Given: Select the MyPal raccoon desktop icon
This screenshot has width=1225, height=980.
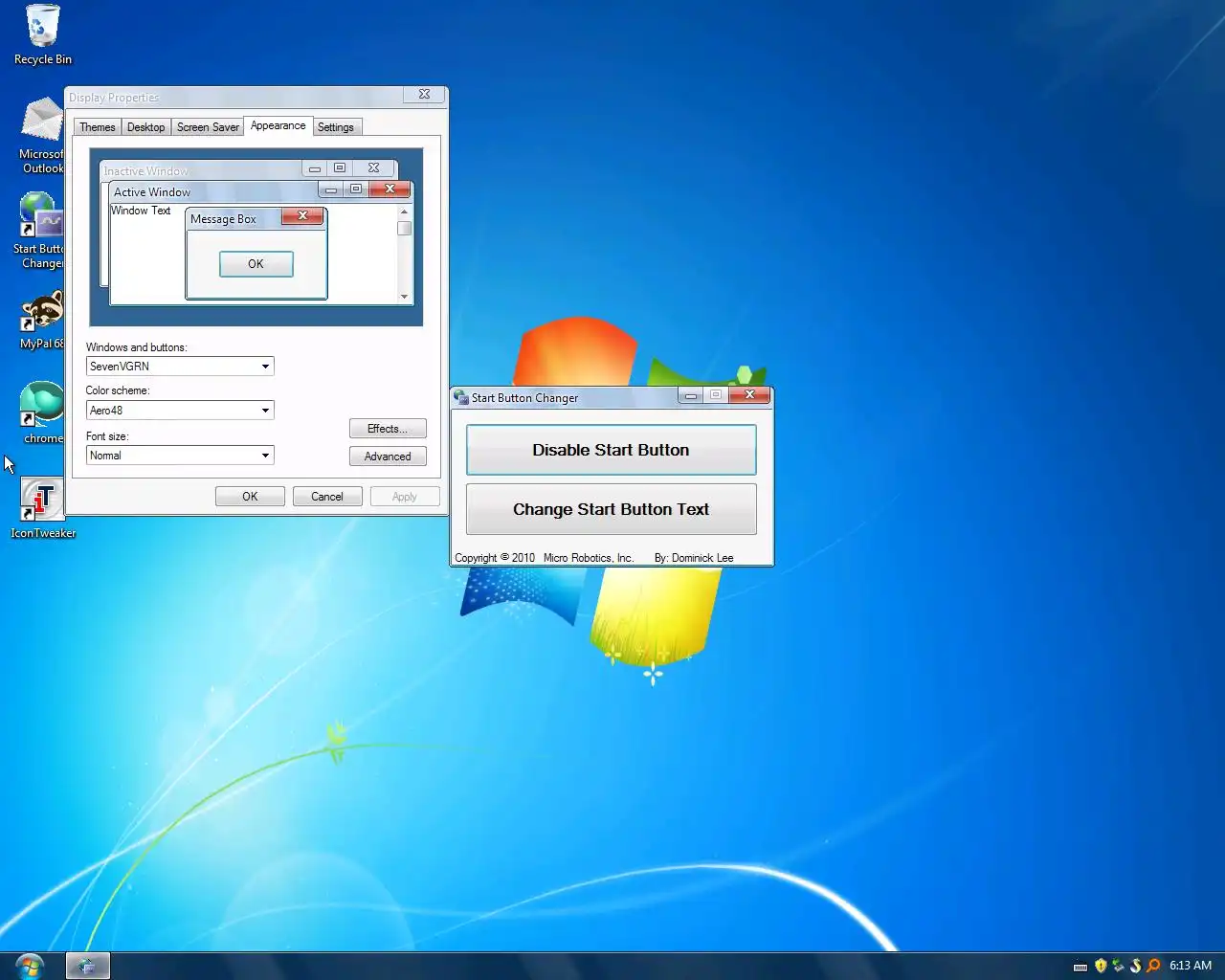Looking at the screenshot, I should pyautogui.click(x=43, y=320).
